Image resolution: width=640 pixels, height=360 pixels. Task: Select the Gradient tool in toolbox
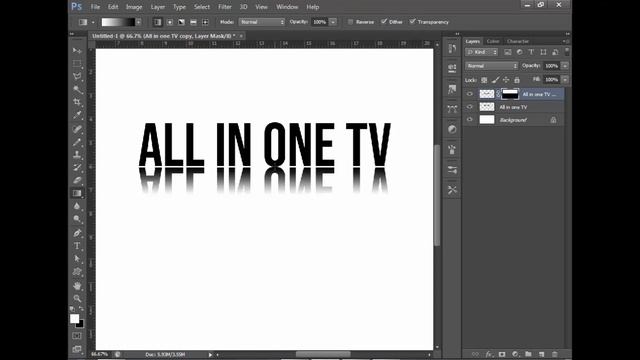[x=77, y=193]
